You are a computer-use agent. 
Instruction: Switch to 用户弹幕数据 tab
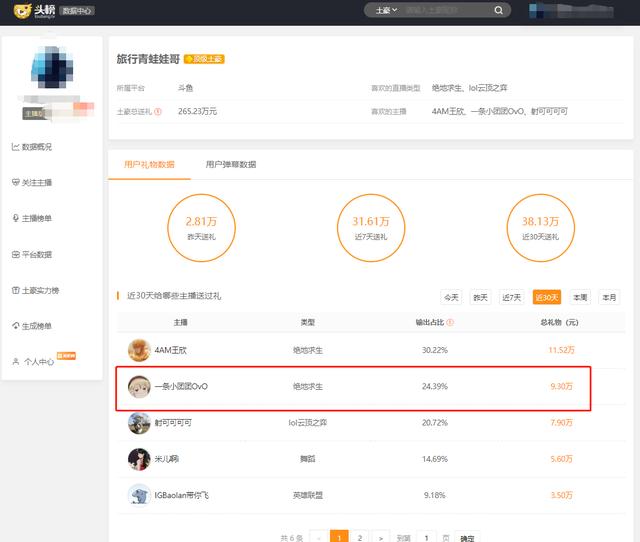pyautogui.click(x=231, y=164)
